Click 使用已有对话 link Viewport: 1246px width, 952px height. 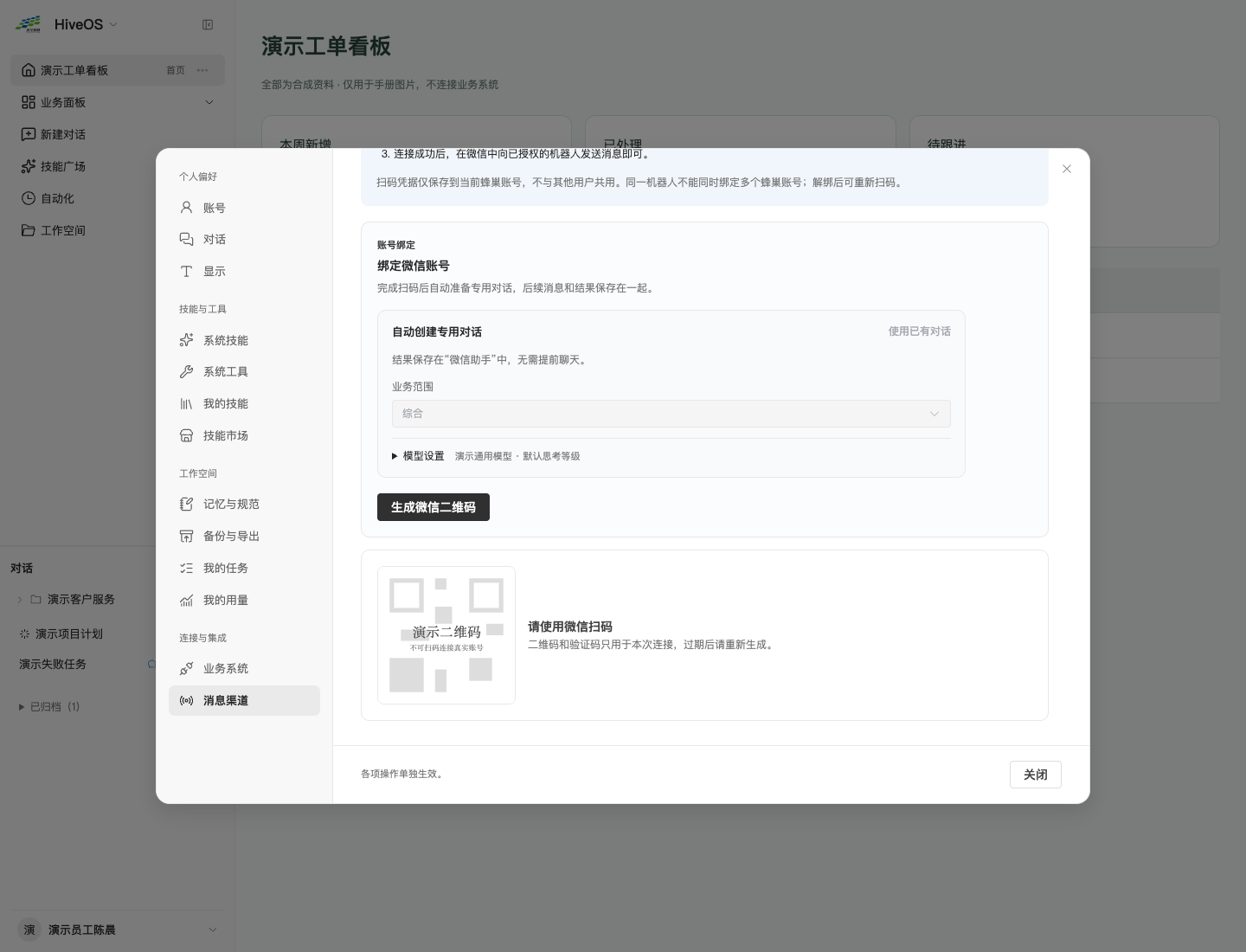(x=919, y=331)
